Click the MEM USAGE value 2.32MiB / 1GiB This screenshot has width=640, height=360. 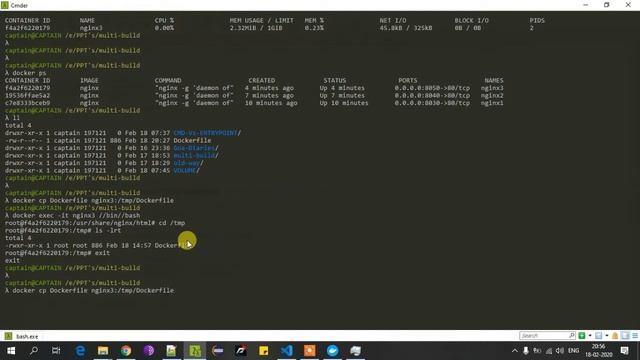tap(256, 28)
